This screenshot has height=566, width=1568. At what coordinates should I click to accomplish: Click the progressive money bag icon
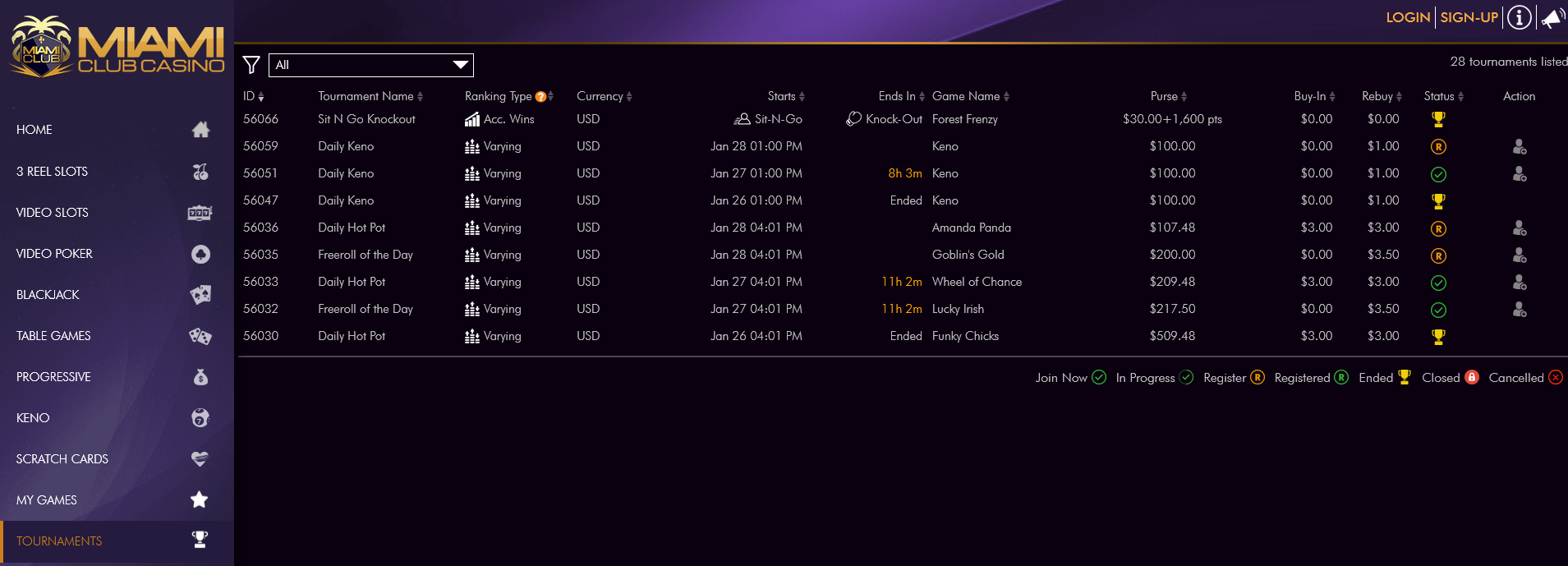pyautogui.click(x=200, y=377)
